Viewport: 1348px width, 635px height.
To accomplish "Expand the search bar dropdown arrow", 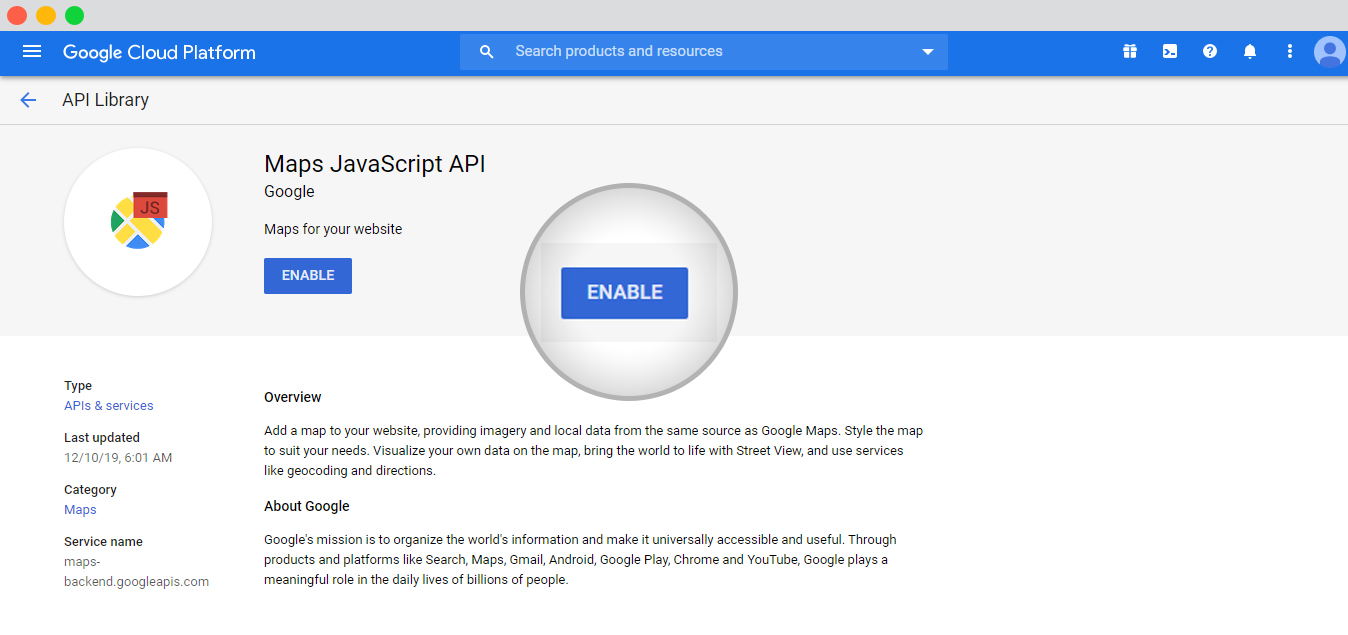I will [928, 52].
